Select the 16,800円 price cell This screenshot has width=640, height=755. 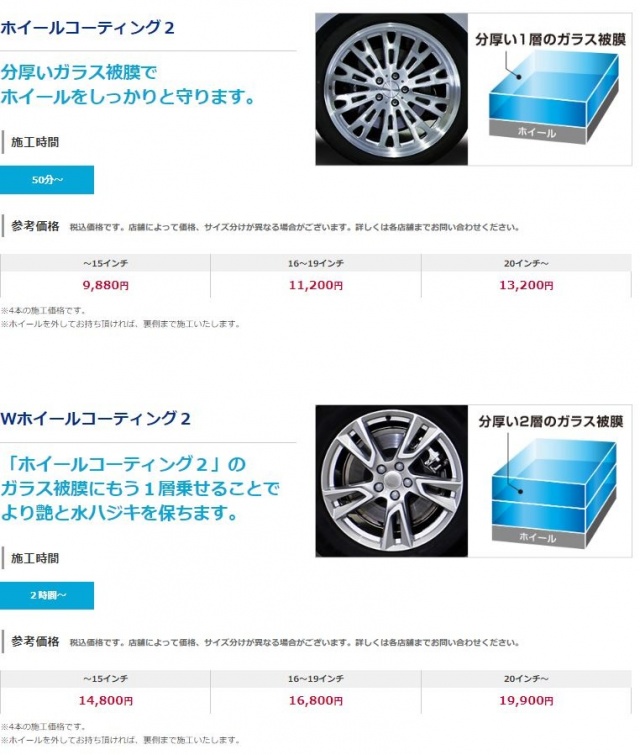click(316, 701)
